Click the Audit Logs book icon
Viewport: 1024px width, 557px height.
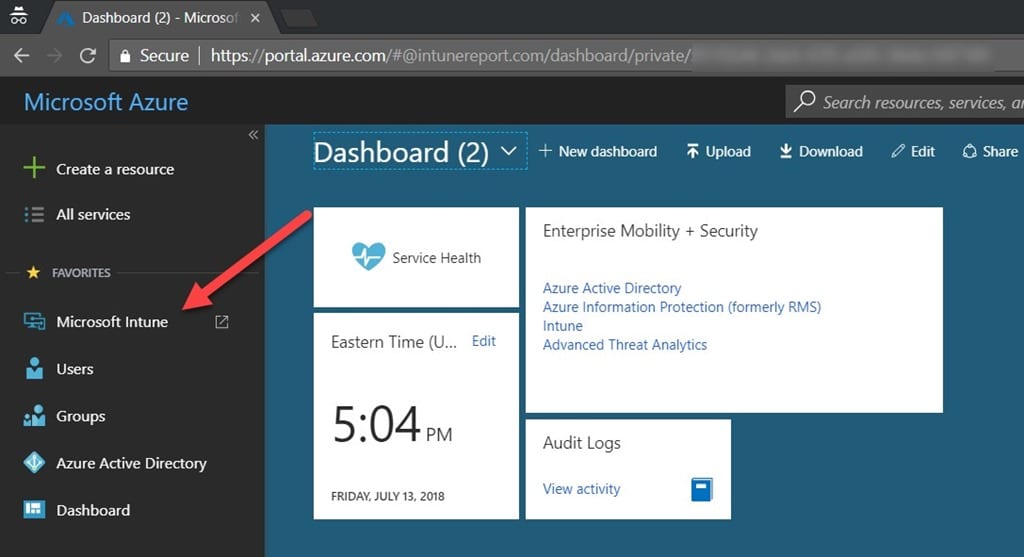coord(701,489)
